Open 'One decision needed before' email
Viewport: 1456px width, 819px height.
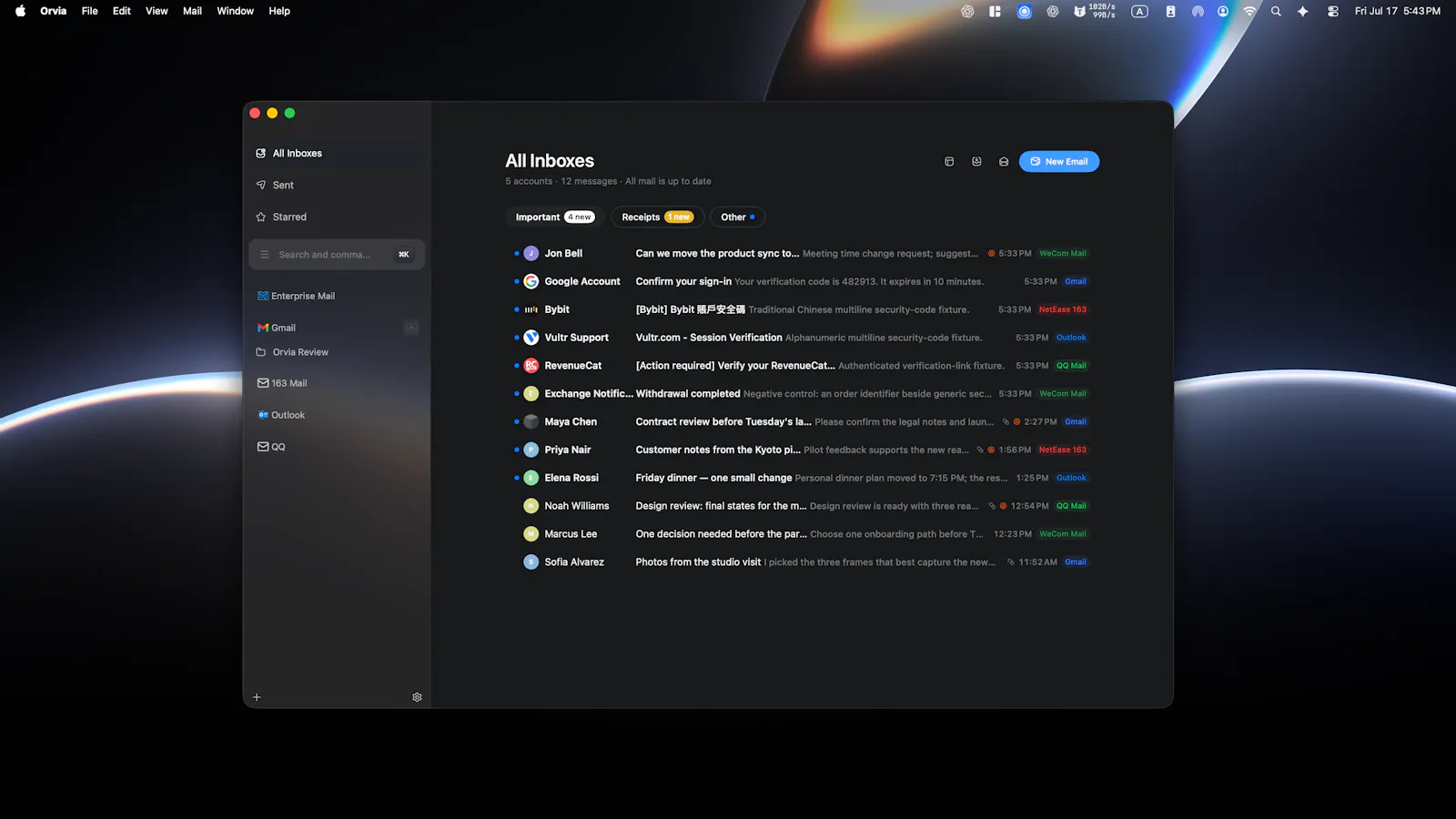coord(721,534)
